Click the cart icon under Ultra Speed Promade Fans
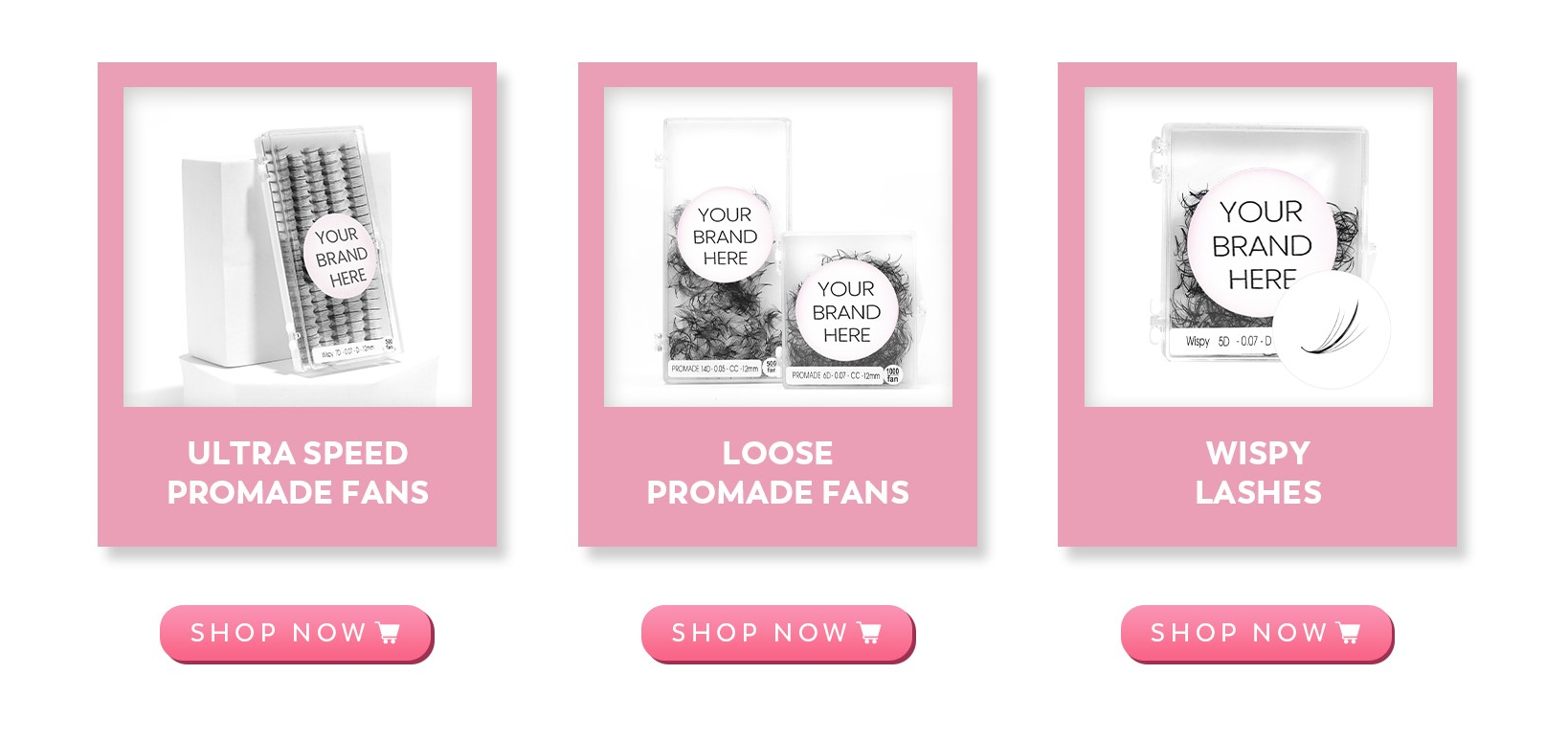The image size is (1568, 742). (x=389, y=633)
